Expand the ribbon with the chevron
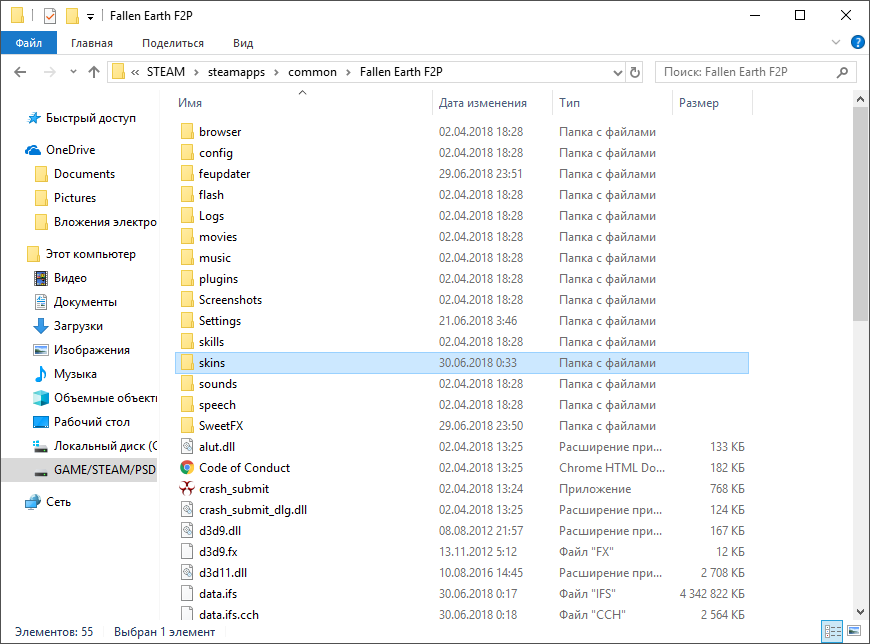870x644 pixels. pos(836,43)
